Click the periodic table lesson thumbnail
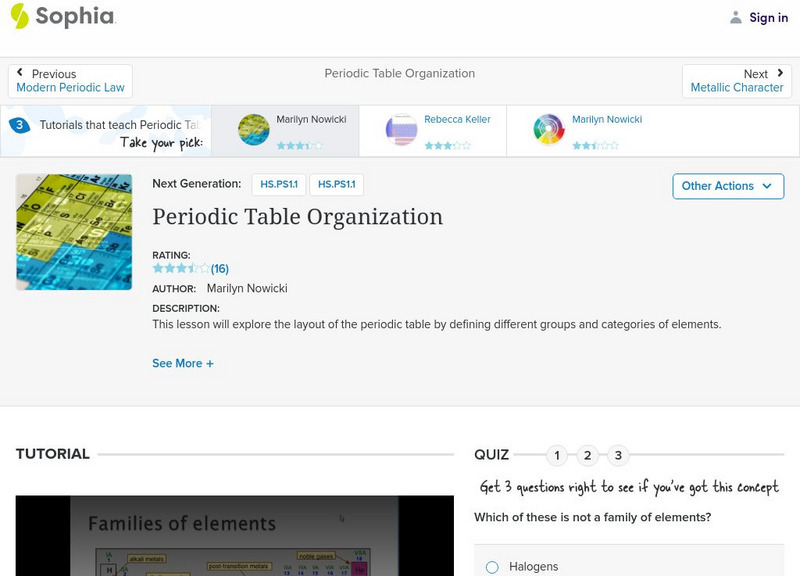Viewport: 800px width, 576px height. [74, 232]
